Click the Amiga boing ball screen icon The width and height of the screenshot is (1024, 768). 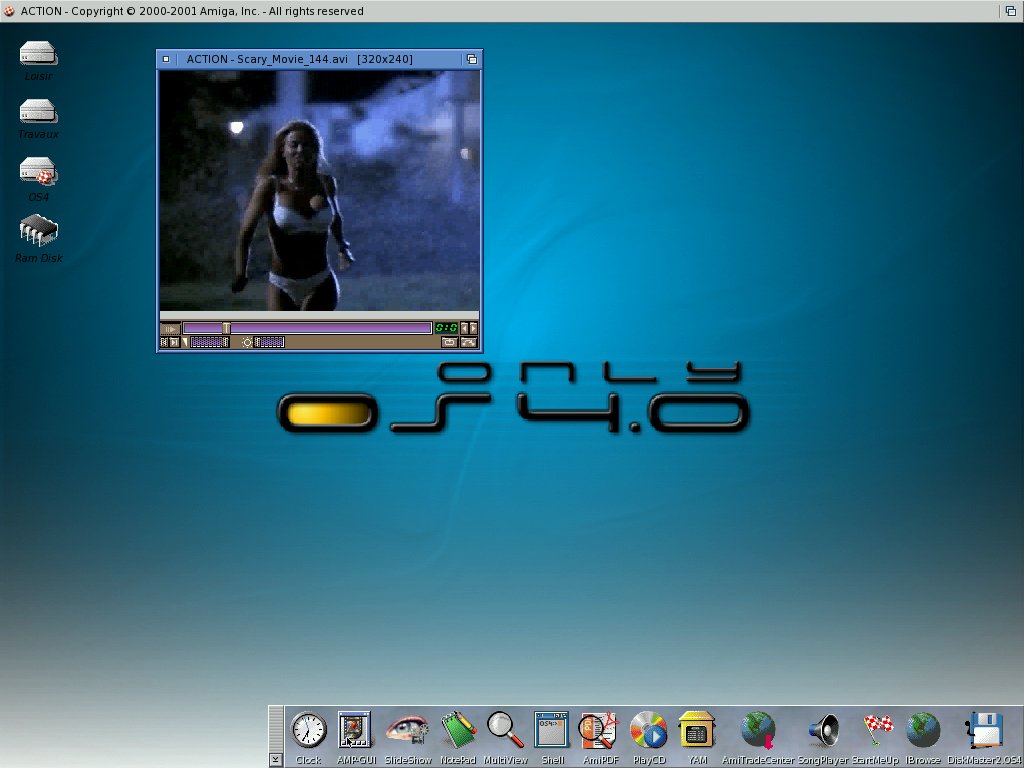pos(8,11)
